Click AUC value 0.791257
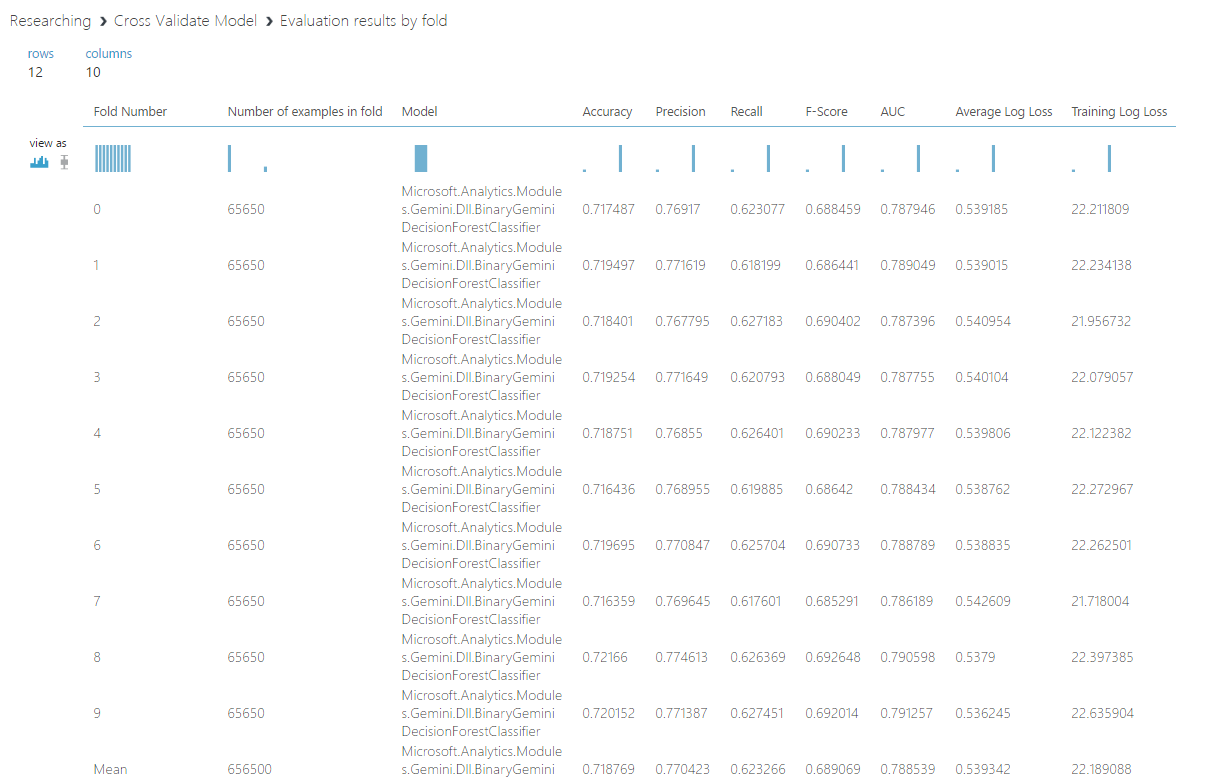The height and width of the screenshot is (778, 1213). [x=907, y=713]
